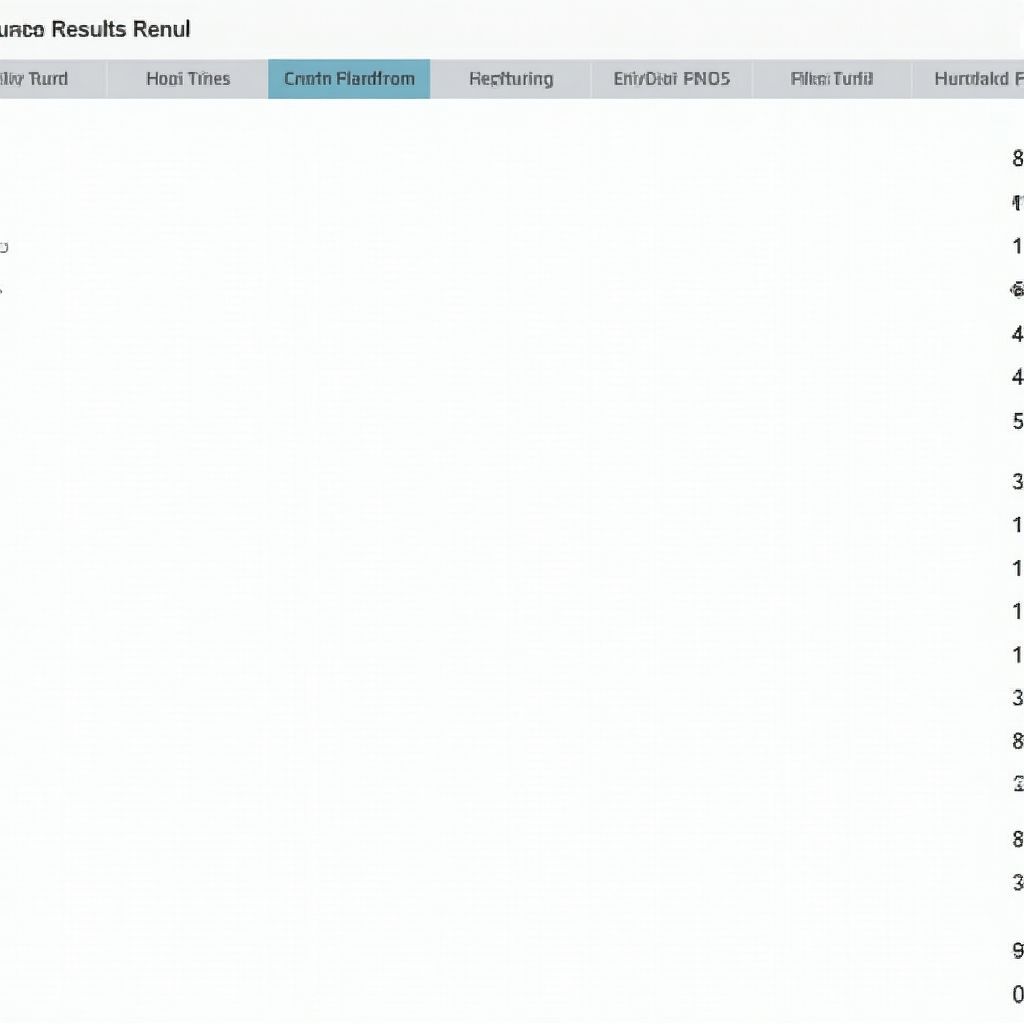
Task: Switch to the partially visible Hurdakd tab
Action: point(975,79)
